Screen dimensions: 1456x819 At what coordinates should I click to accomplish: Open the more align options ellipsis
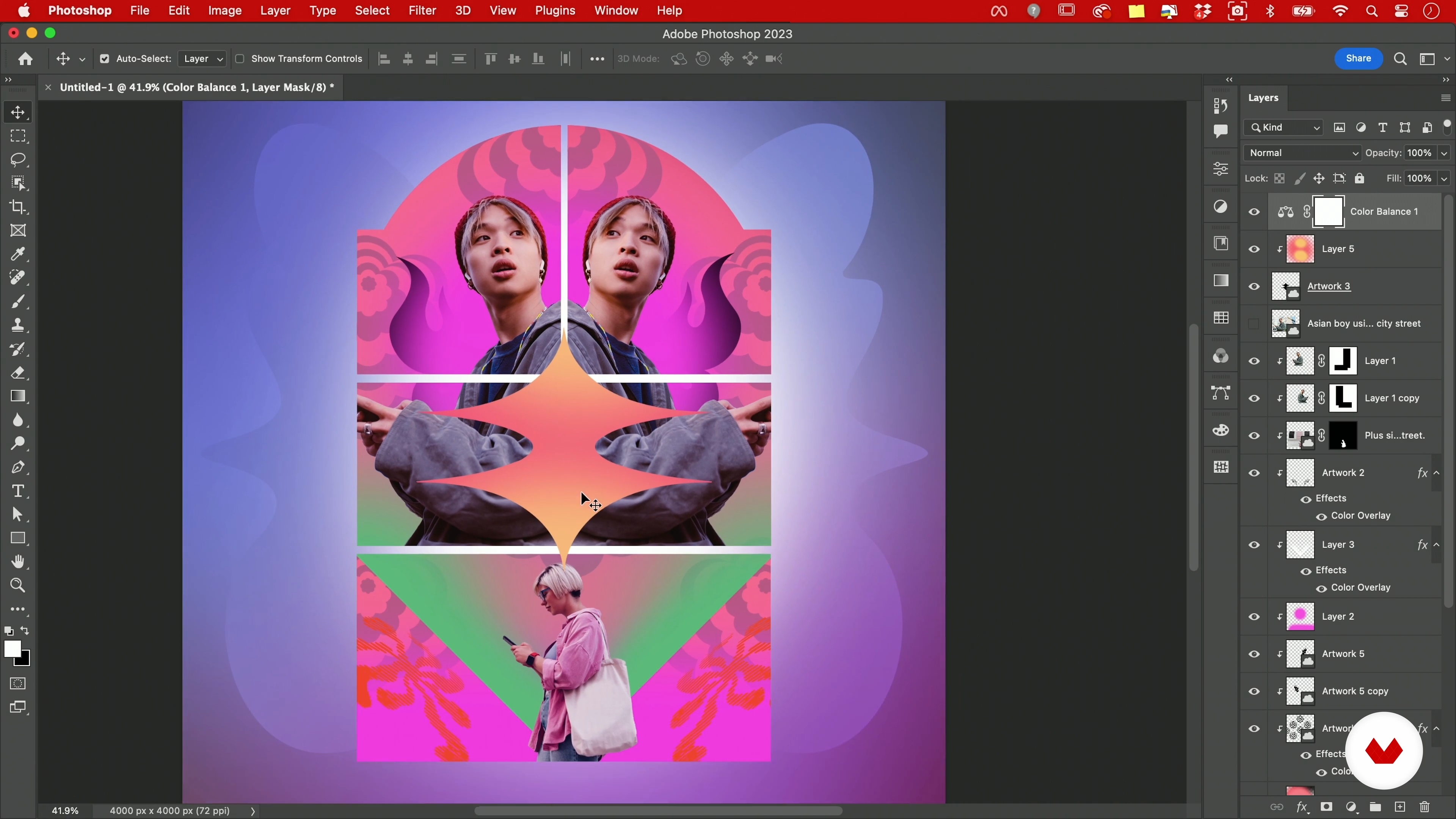597,59
